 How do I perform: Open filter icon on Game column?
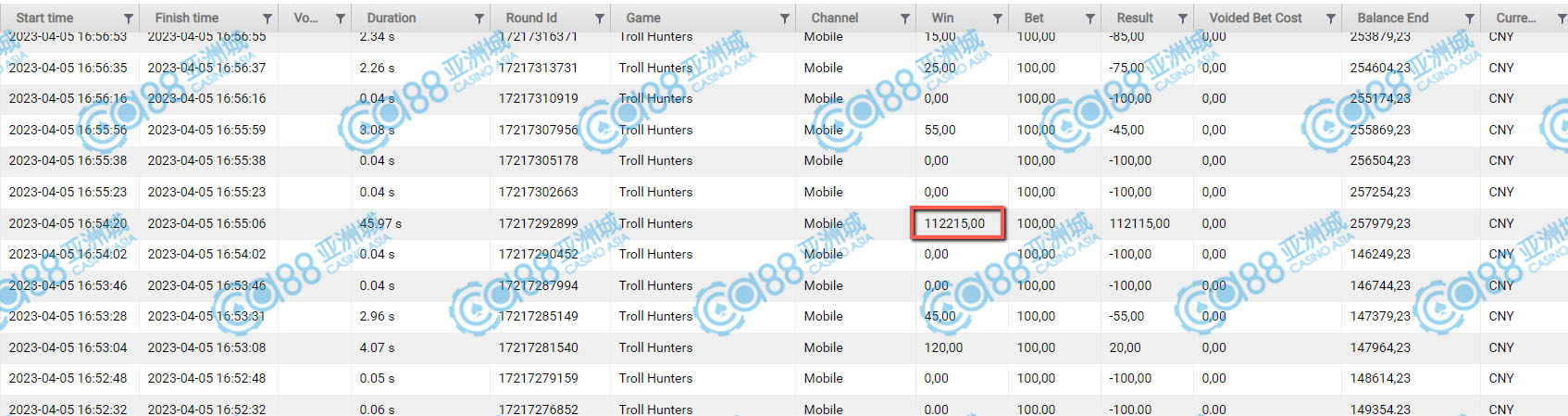[785, 19]
